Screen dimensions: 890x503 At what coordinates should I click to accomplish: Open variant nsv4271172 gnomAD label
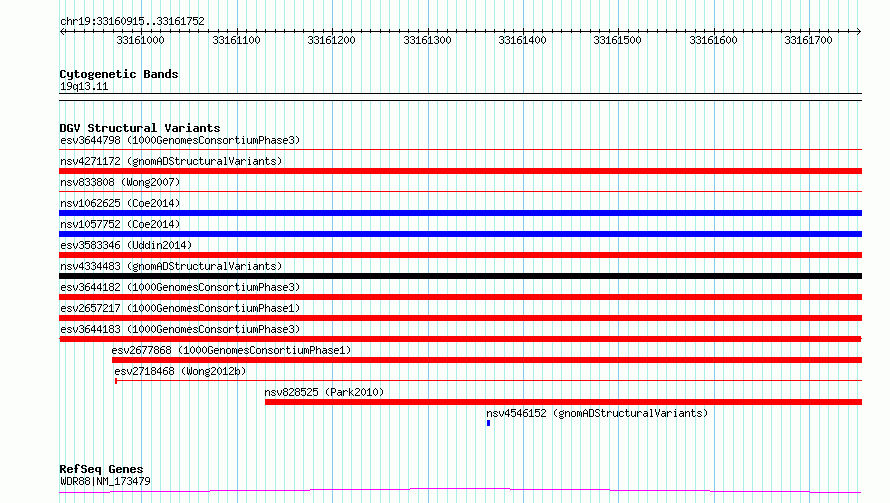coord(171,161)
